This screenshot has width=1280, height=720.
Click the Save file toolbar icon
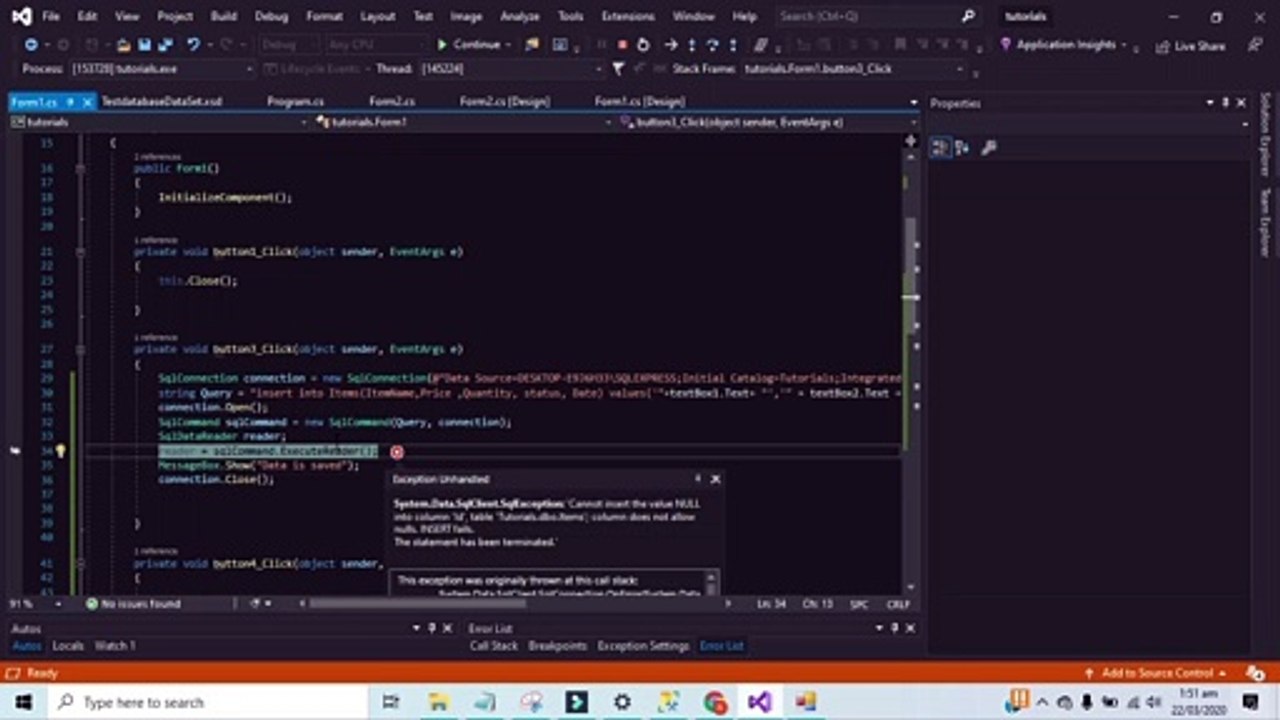(x=144, y=45)
